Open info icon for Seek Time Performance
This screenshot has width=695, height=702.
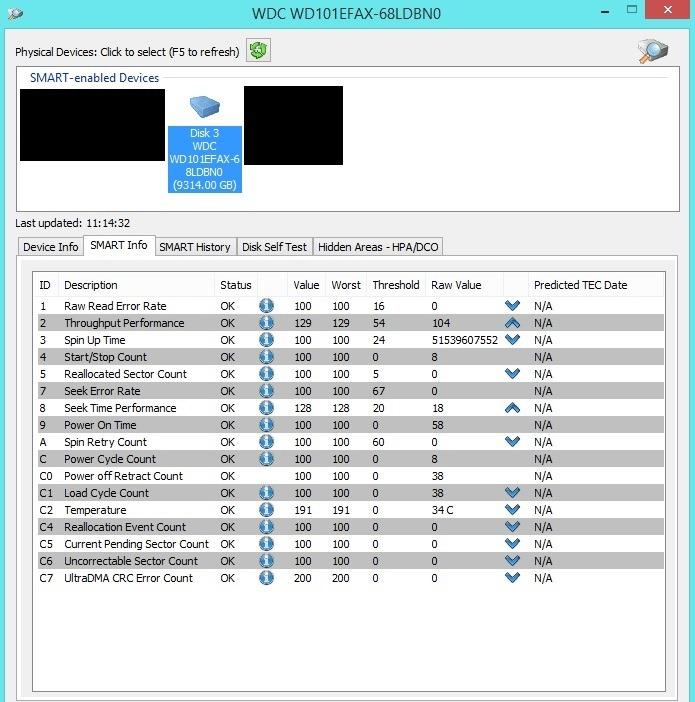click(266, 408)
